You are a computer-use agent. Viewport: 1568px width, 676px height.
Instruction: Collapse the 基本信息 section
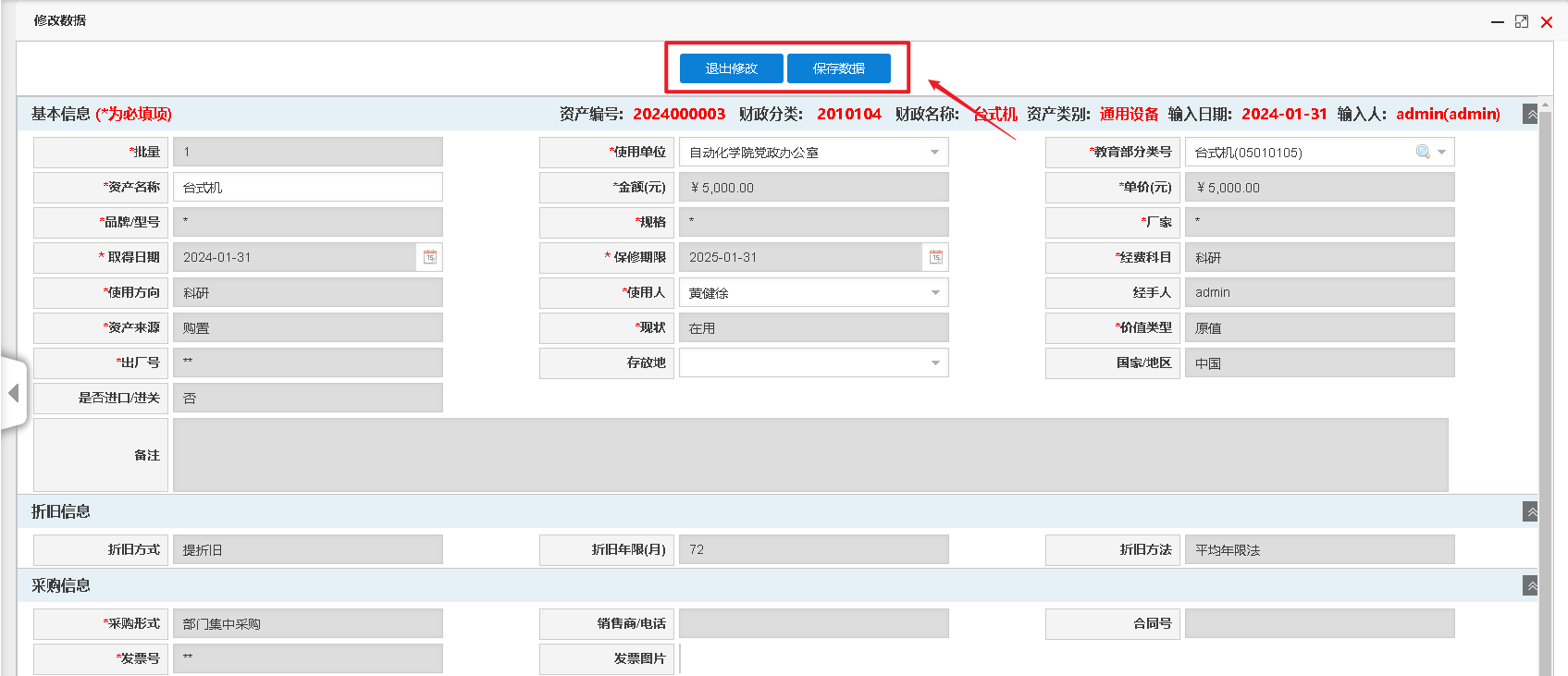[1531, 114]
